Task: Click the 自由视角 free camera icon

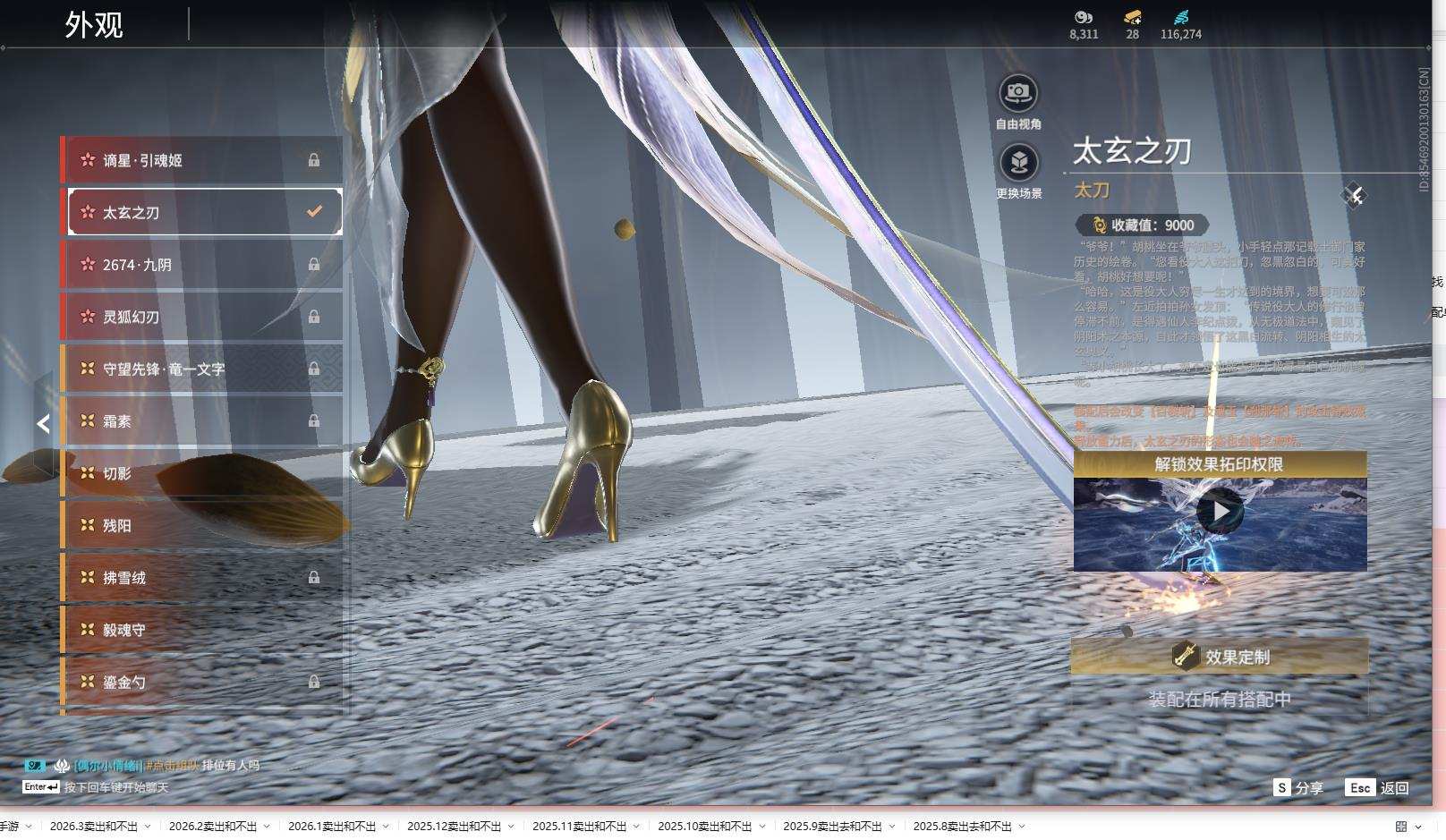Action: point(1017,93)
